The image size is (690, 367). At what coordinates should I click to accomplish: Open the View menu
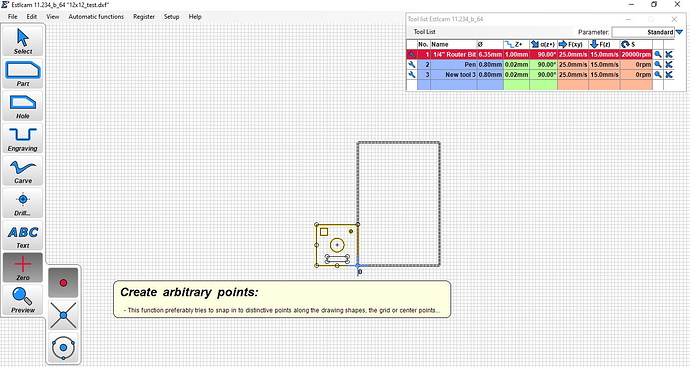(53, 17)
